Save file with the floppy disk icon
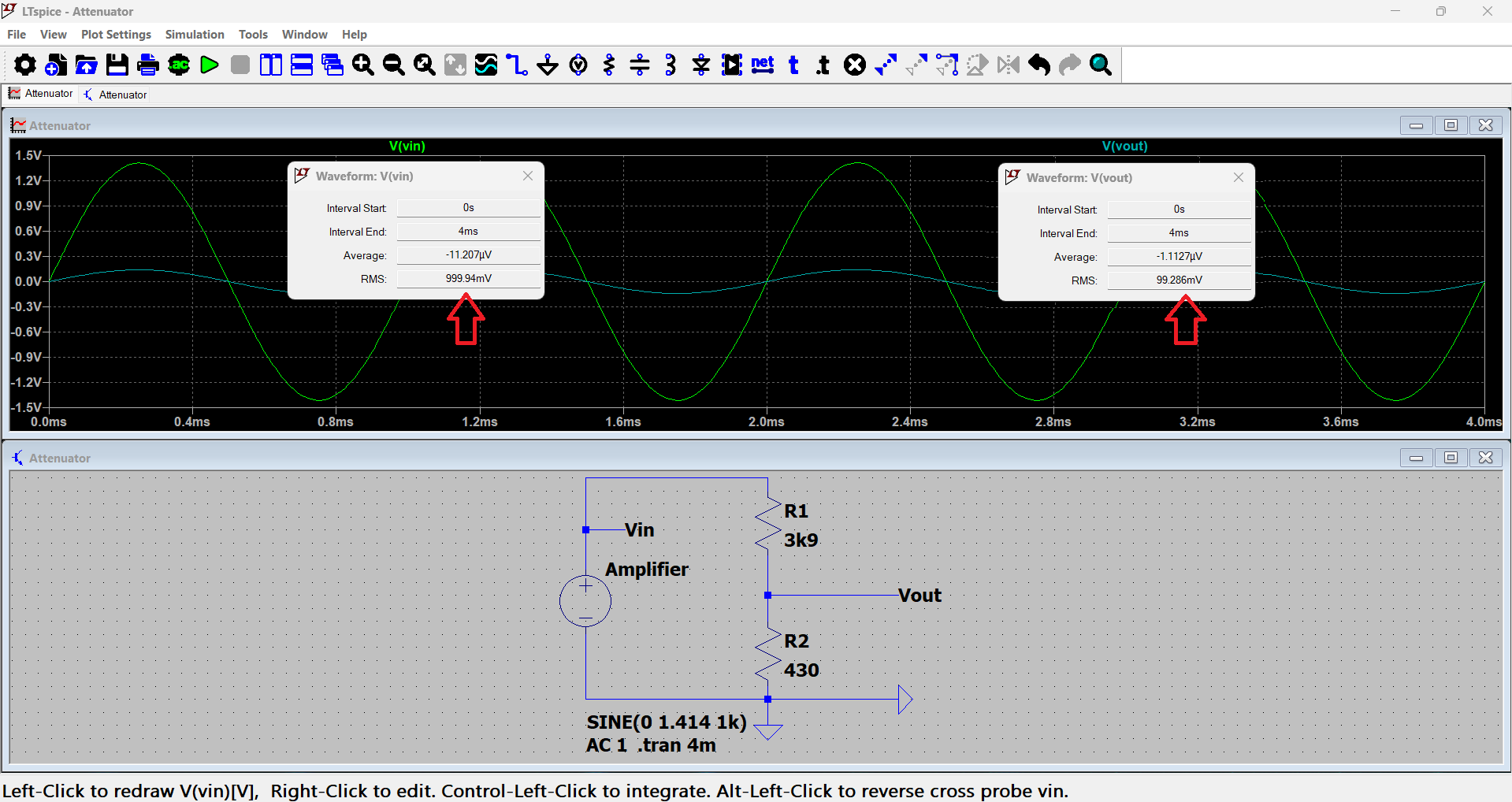The image size is (1512, 802). tap(117, 65)
